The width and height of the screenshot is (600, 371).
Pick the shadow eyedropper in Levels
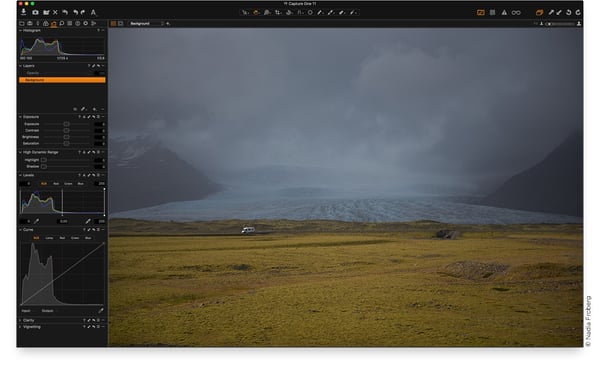(37, 221)
